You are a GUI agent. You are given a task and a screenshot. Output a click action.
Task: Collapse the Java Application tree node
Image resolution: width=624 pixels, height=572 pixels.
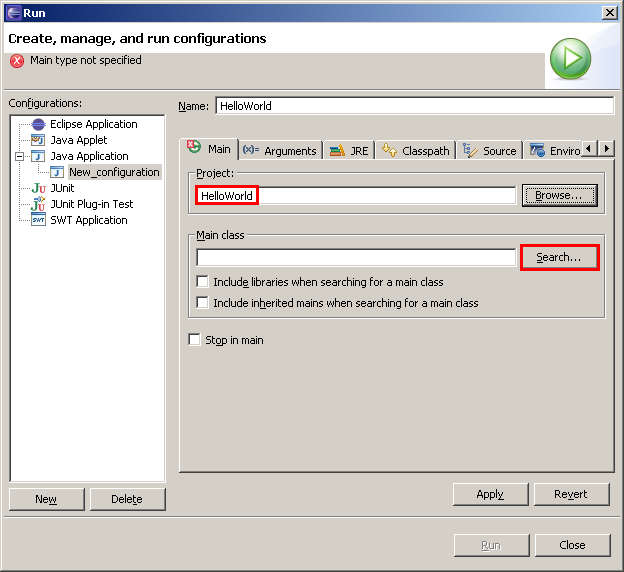pos(19,156)
